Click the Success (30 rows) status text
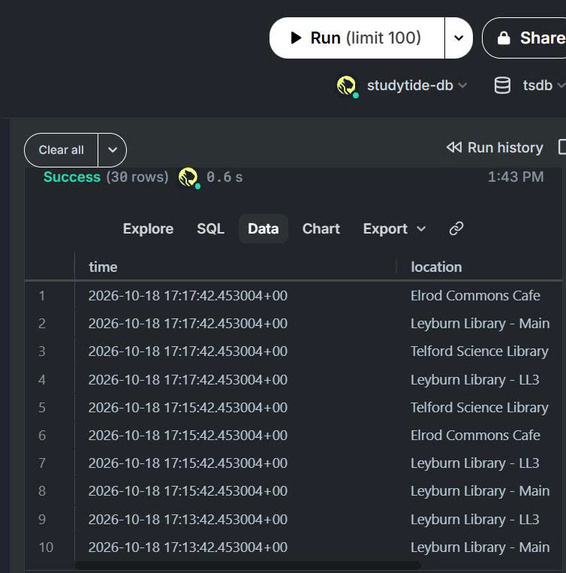566x573 pixels. [106, 177]
